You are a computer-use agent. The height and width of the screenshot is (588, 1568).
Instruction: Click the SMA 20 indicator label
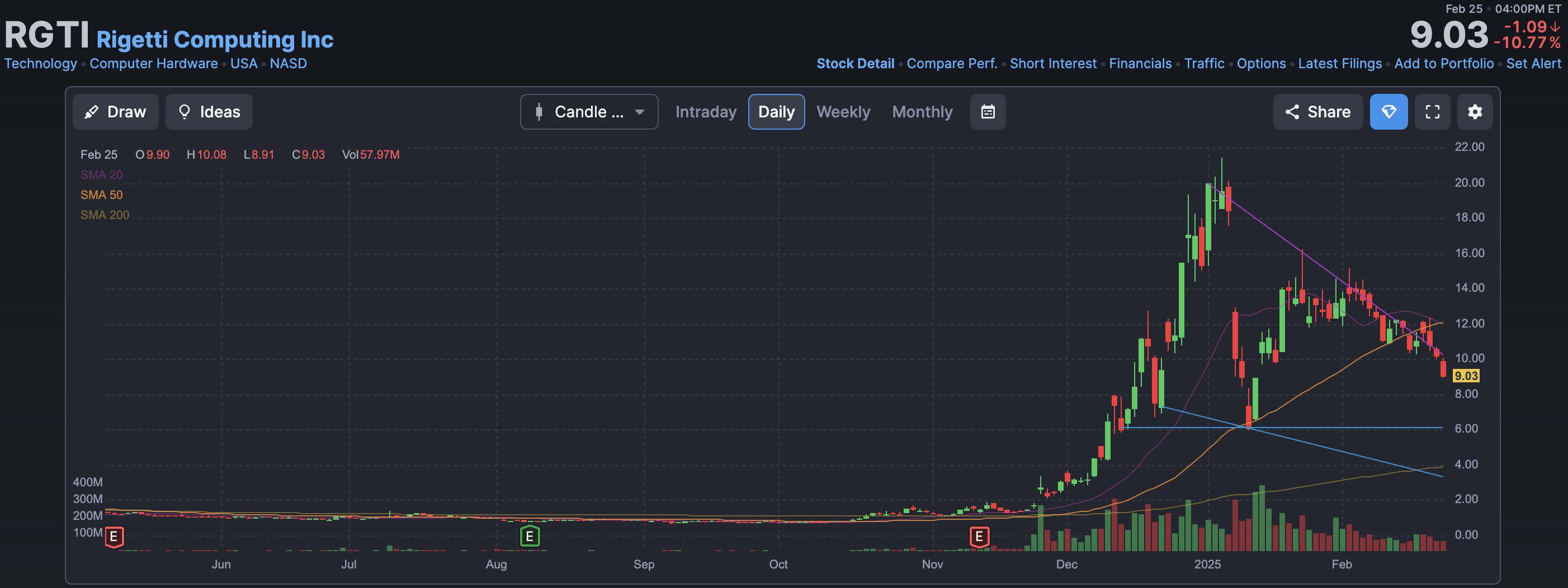click(x=102, y=175)
